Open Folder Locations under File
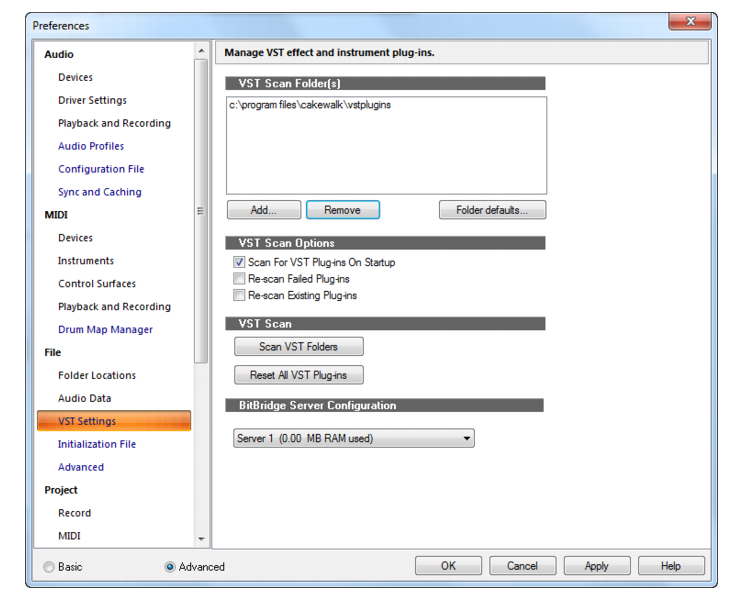Viewport: 729px width, 596px height. click(x=97, y=375)
